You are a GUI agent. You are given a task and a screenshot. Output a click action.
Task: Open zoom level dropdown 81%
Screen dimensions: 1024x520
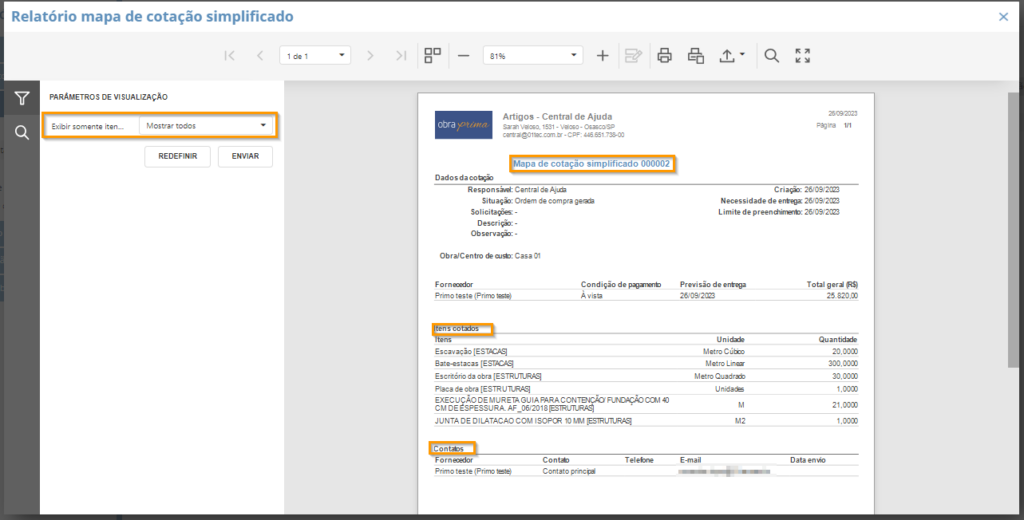click(x=532, y=56)
